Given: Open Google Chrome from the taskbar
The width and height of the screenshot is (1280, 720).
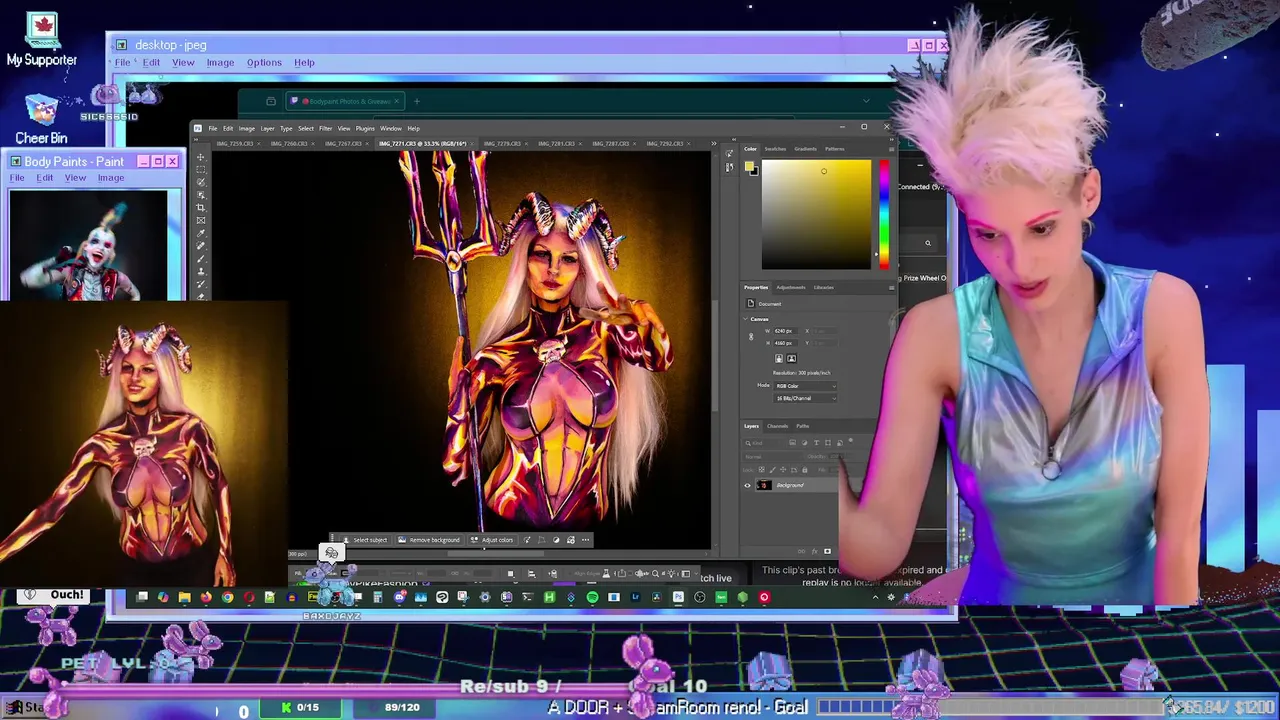Looking at the screenshot, I should point(227,597).
